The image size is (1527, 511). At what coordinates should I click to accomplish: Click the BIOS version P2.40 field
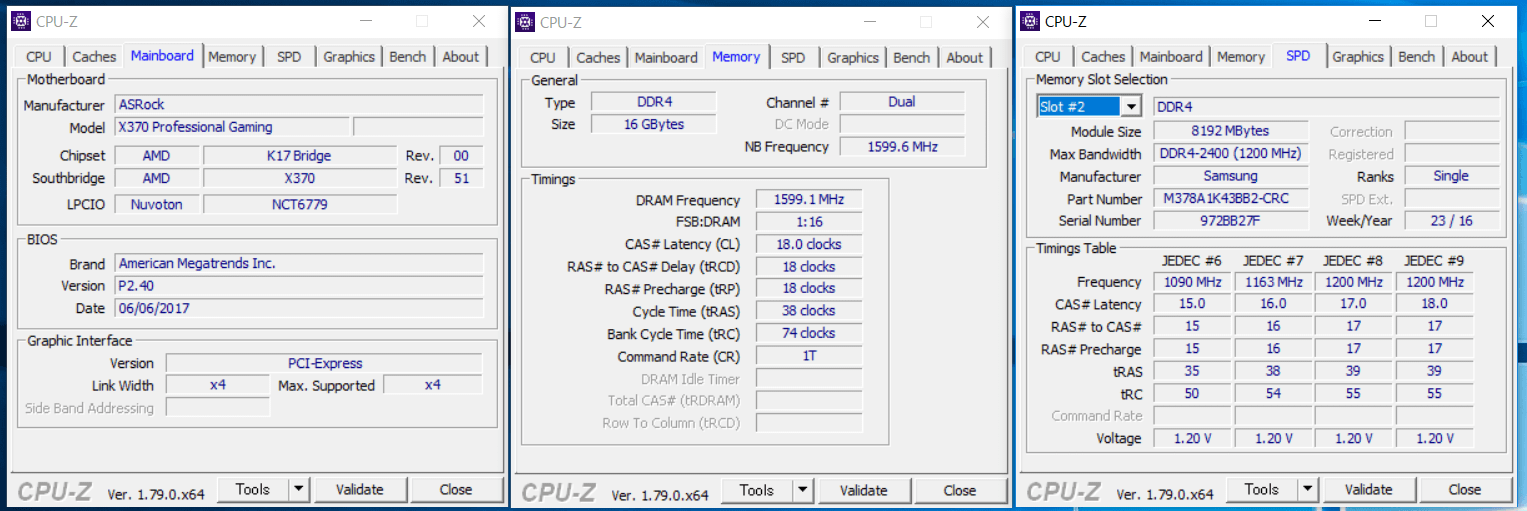tap(299, 286)
